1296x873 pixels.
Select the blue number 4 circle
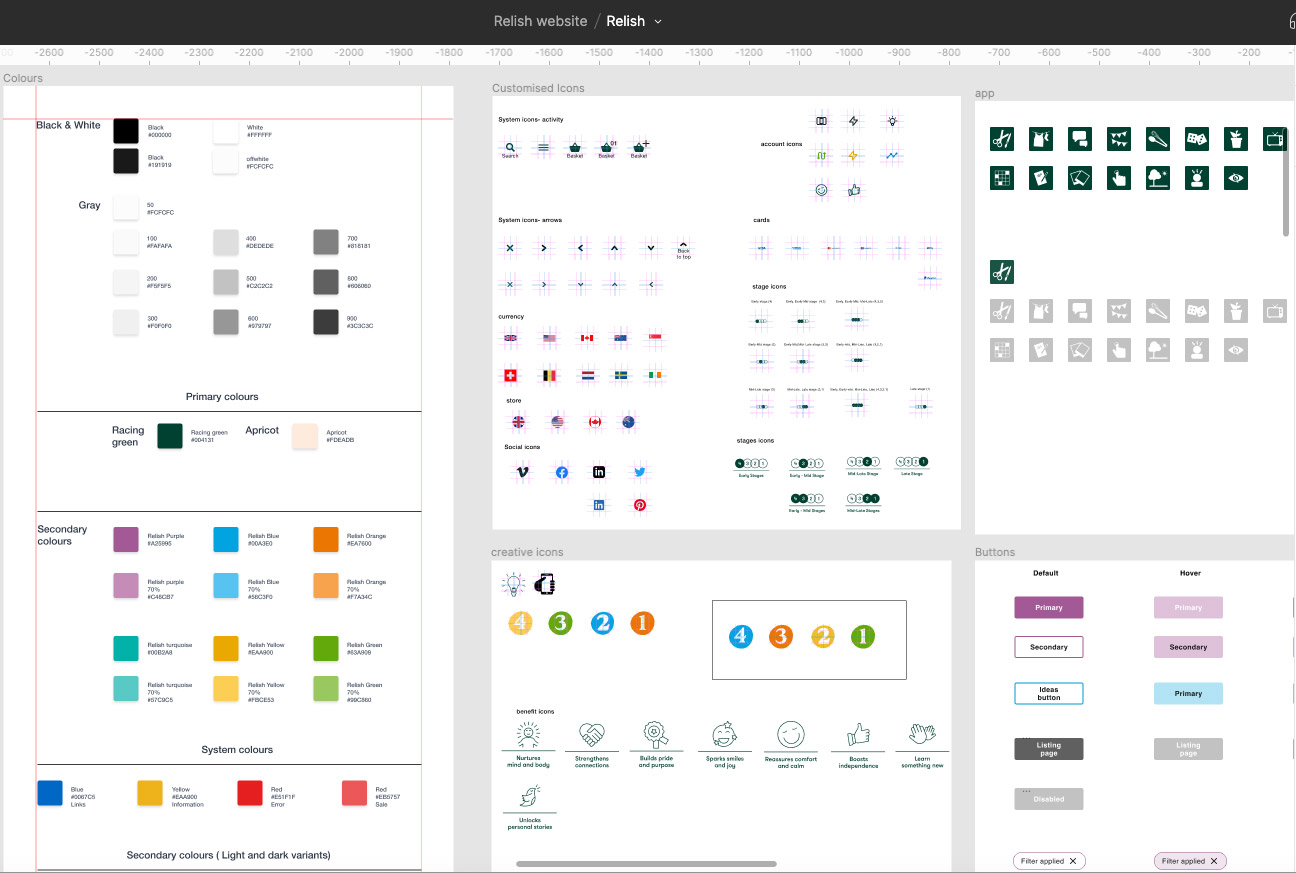[x=741, y=636]
